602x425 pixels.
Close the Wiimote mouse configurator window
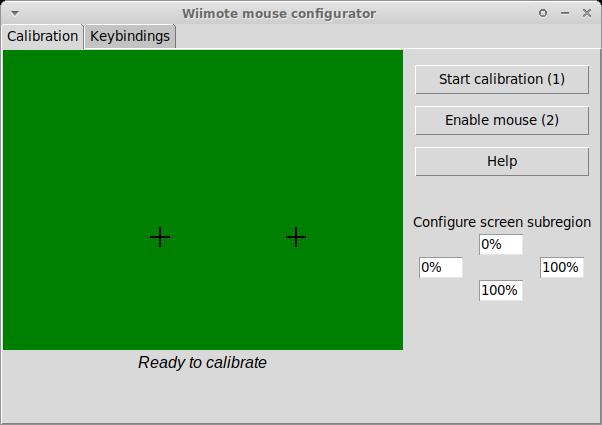point(587,13)
